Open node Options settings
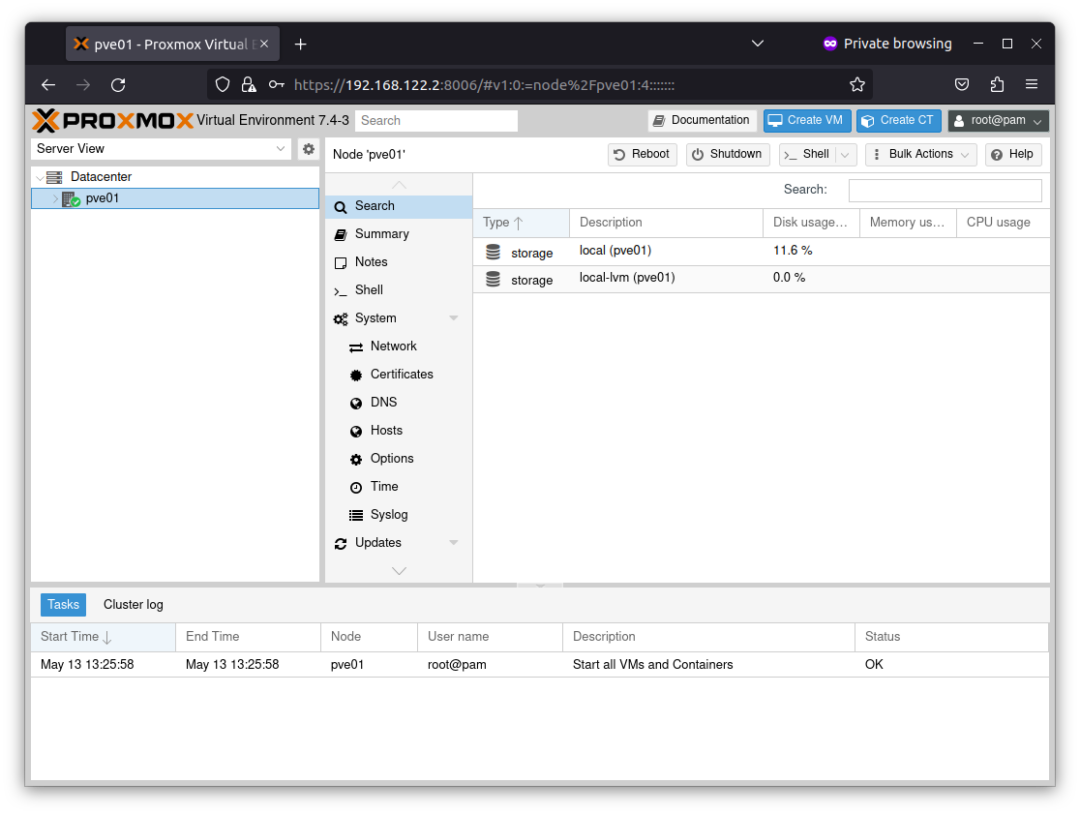Screen dimensions: 1080x814 pos(392,458)
